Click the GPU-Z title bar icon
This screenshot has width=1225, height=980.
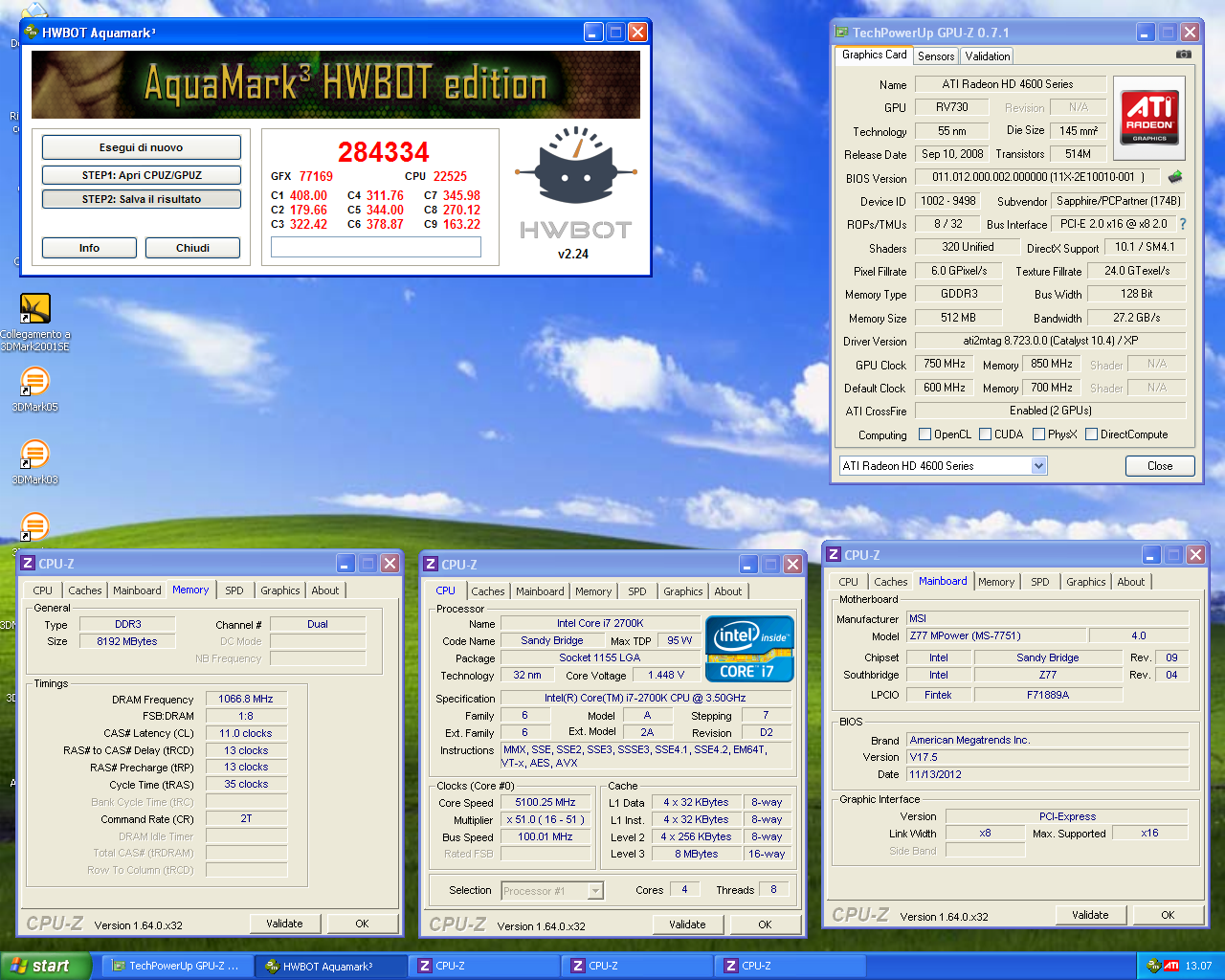tap(841, 32)
